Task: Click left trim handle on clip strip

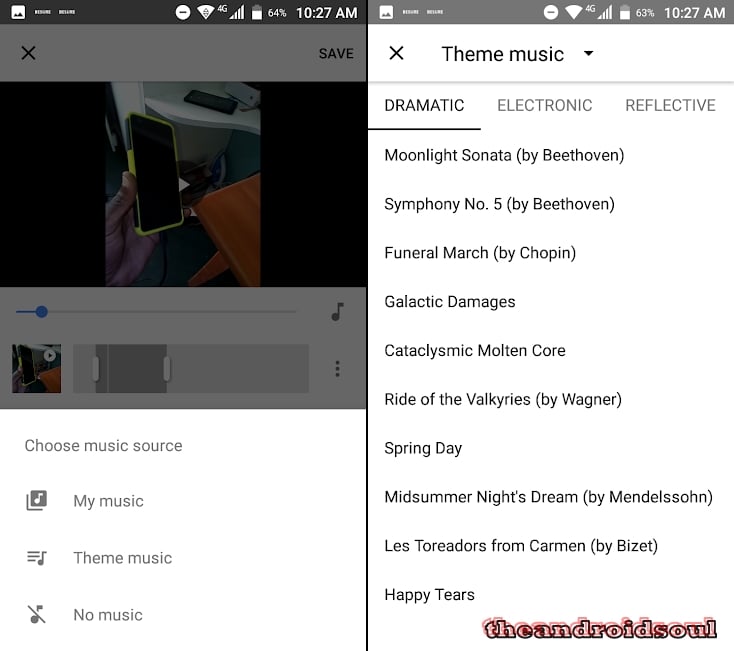Action: coord(95,368)
